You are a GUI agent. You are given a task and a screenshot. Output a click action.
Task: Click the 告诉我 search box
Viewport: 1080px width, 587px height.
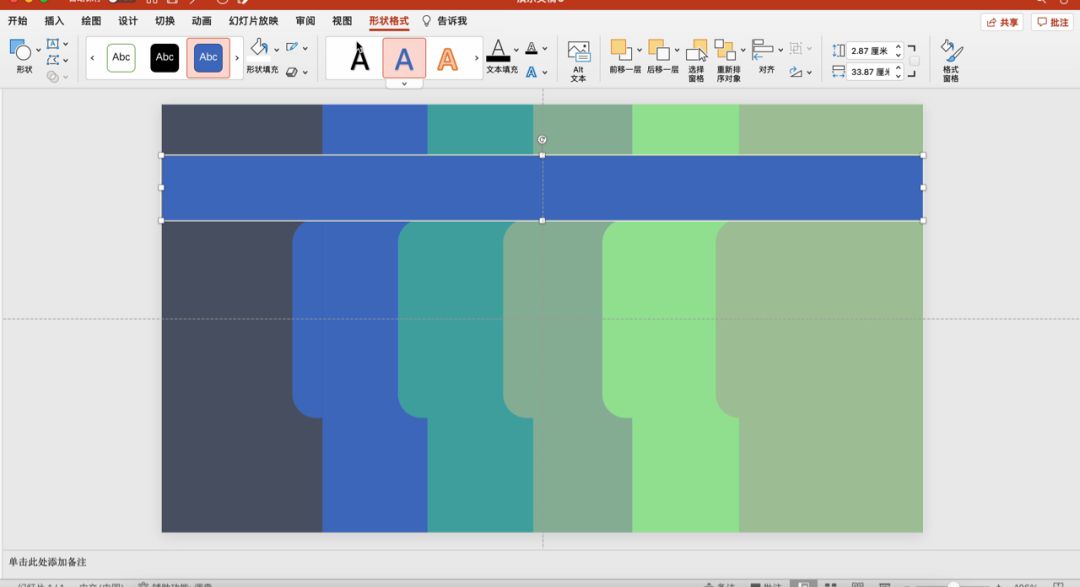445,21
